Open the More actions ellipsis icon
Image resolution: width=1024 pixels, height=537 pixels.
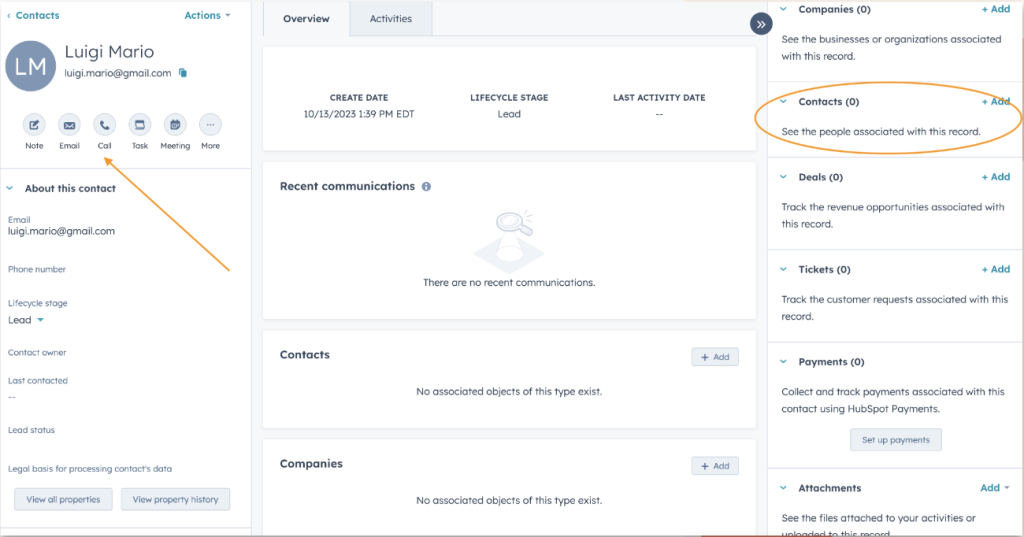210,125
